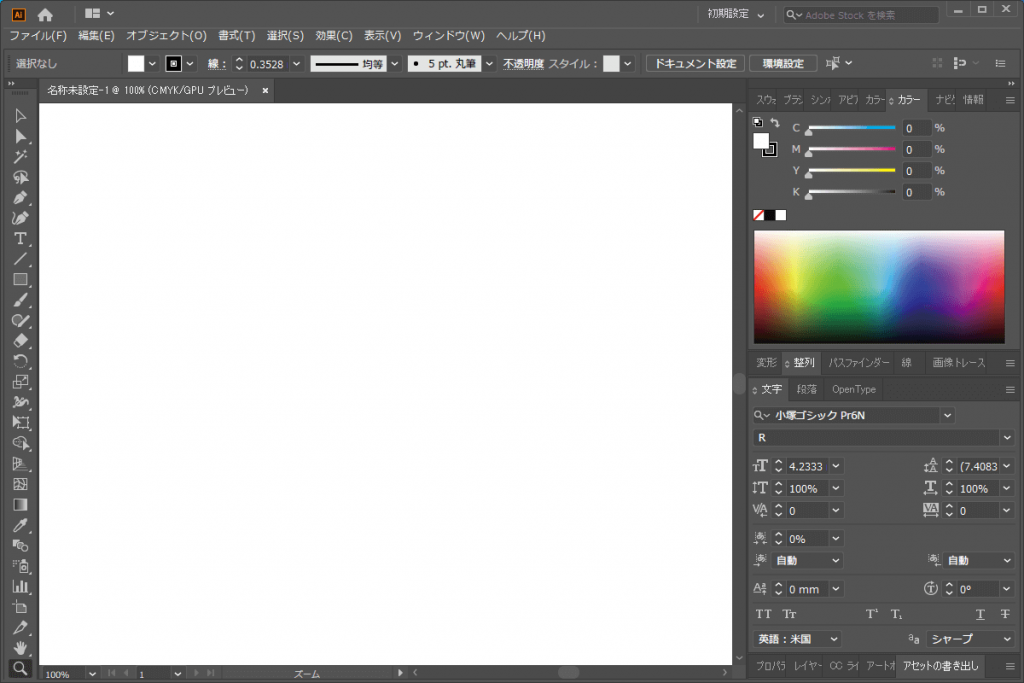Switch to the OpenType tab
This screenshot has width=1024, height=683.
(x=854, y=389)
